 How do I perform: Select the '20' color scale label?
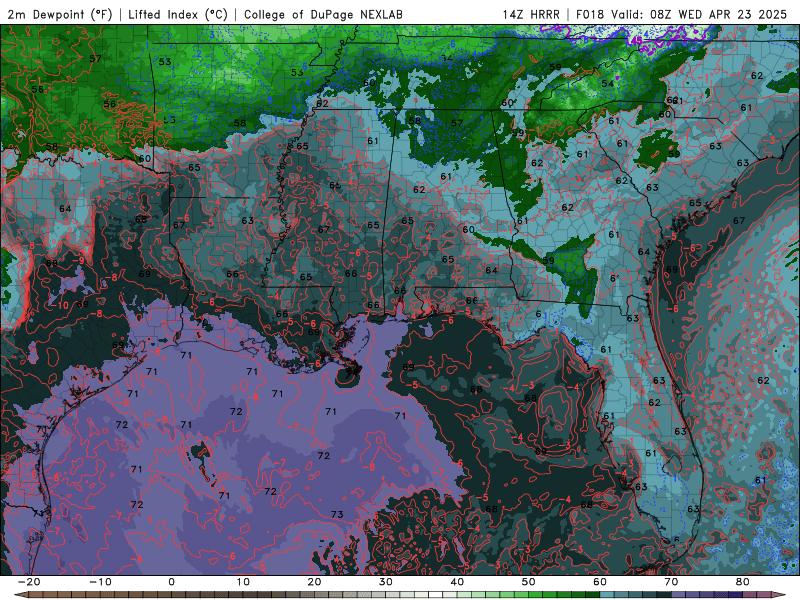click(x=314, y=582)
